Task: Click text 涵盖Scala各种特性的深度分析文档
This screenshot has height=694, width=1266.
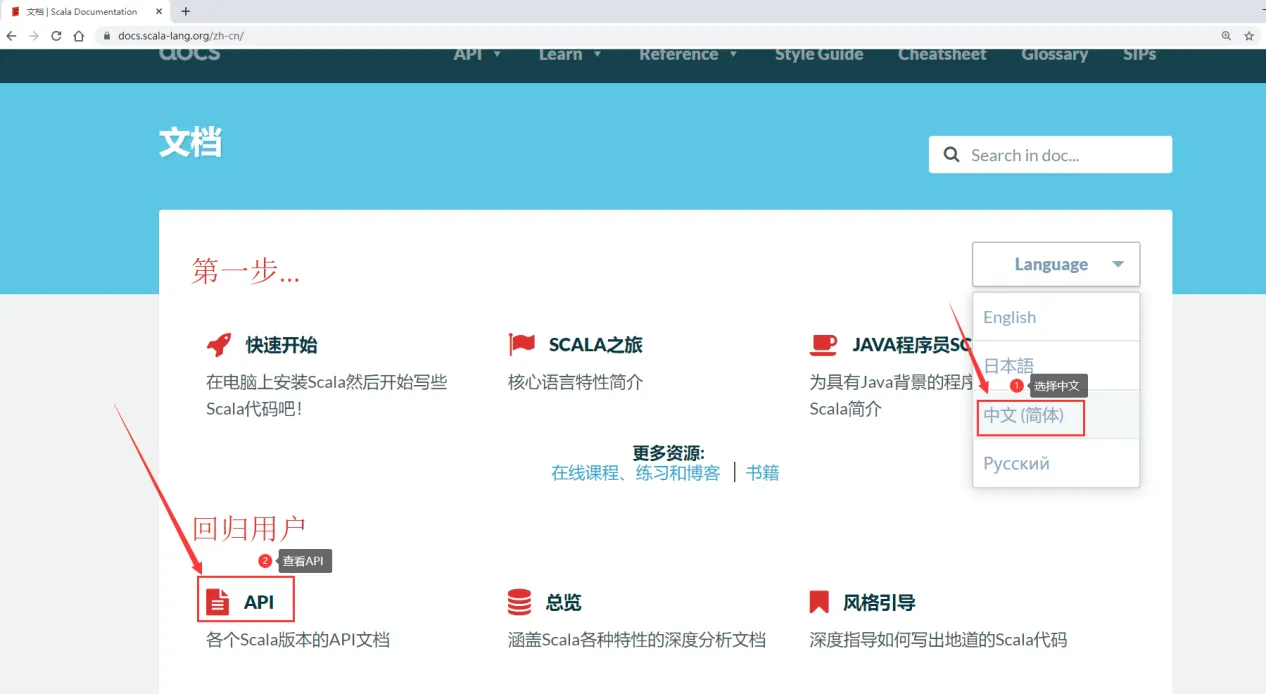Action: [x=637, y=640]
